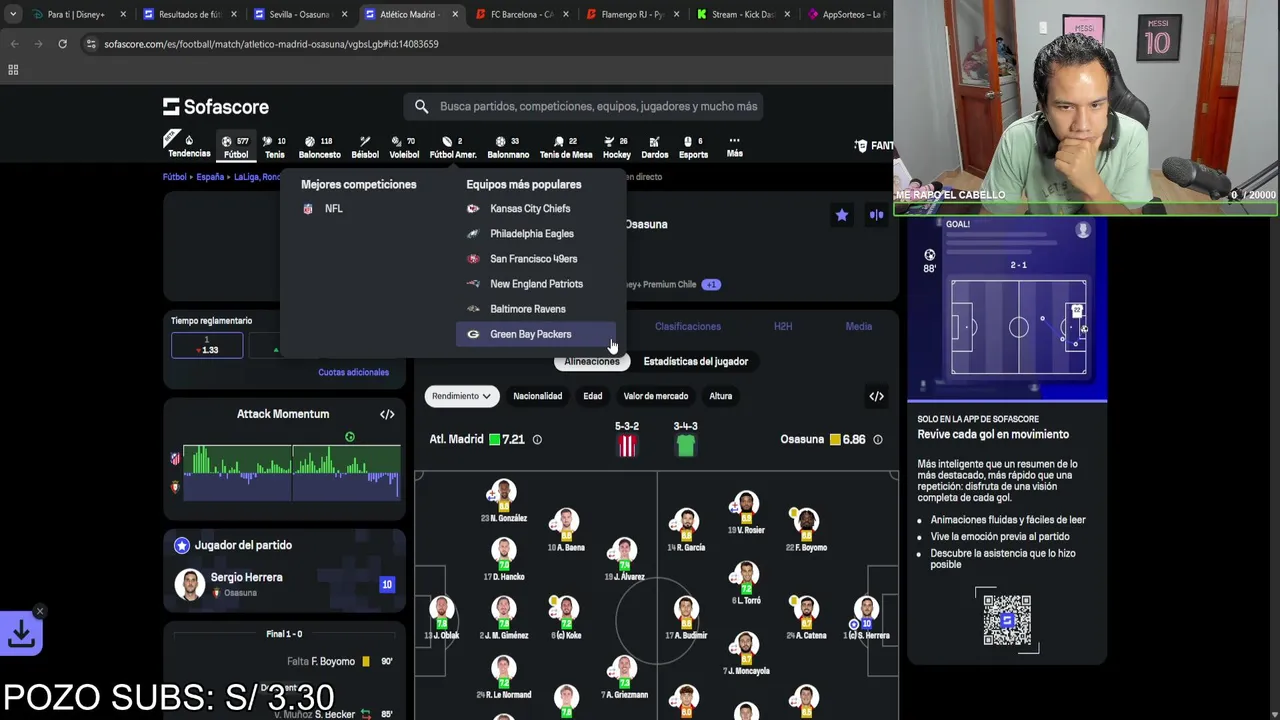Open the Tenis sport section
This screenshot has width=1280, height=720.
point(274,146)
